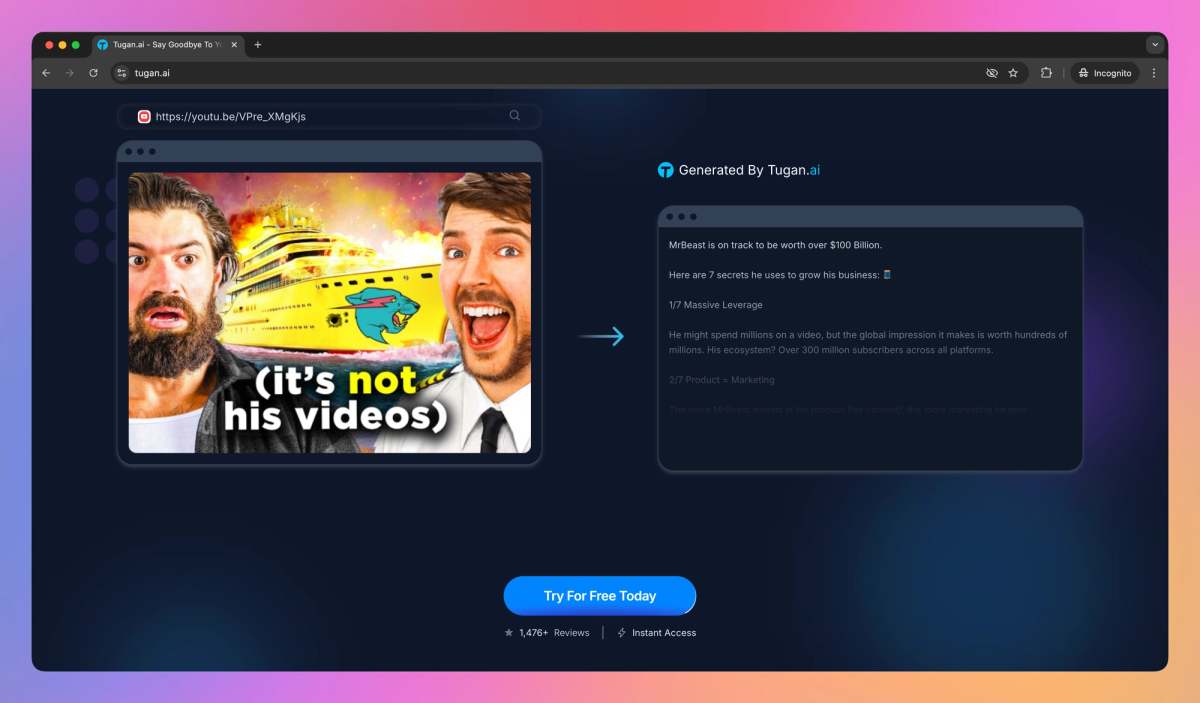
Task: Click the Tugan.ai logo icon
Action: 665,170
